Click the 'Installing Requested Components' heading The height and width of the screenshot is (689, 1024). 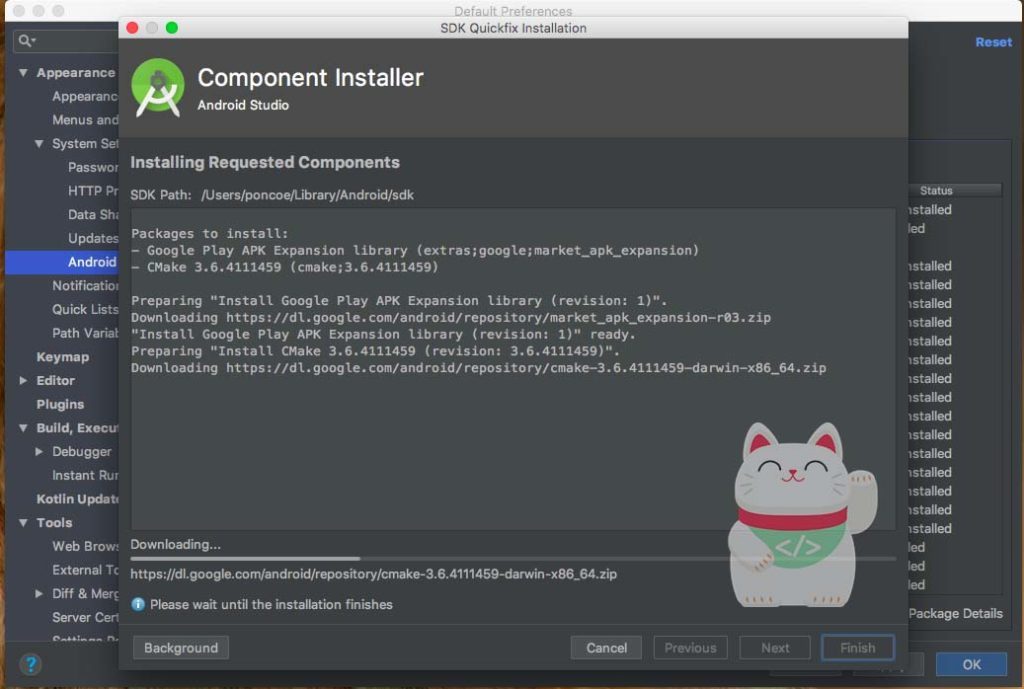[x=265, y=162]
